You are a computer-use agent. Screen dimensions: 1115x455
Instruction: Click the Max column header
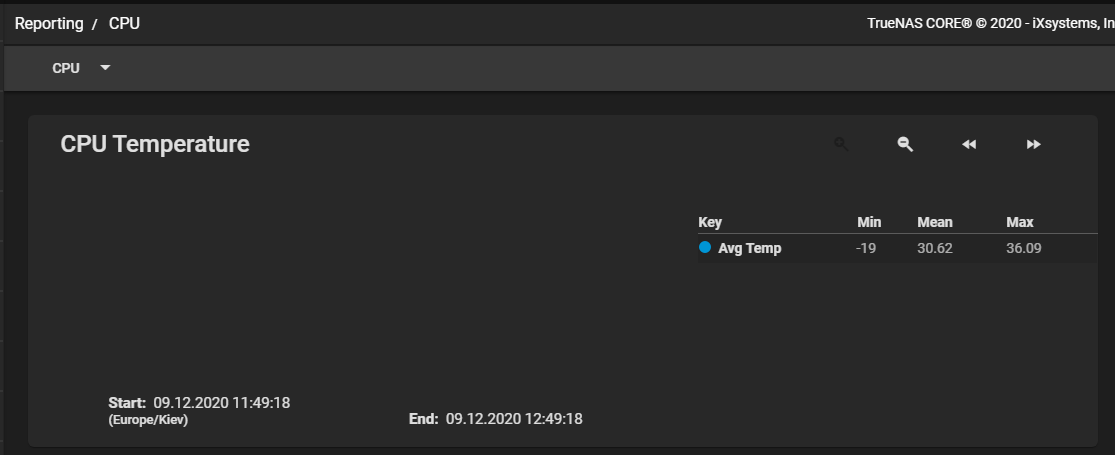point(1020,223)
